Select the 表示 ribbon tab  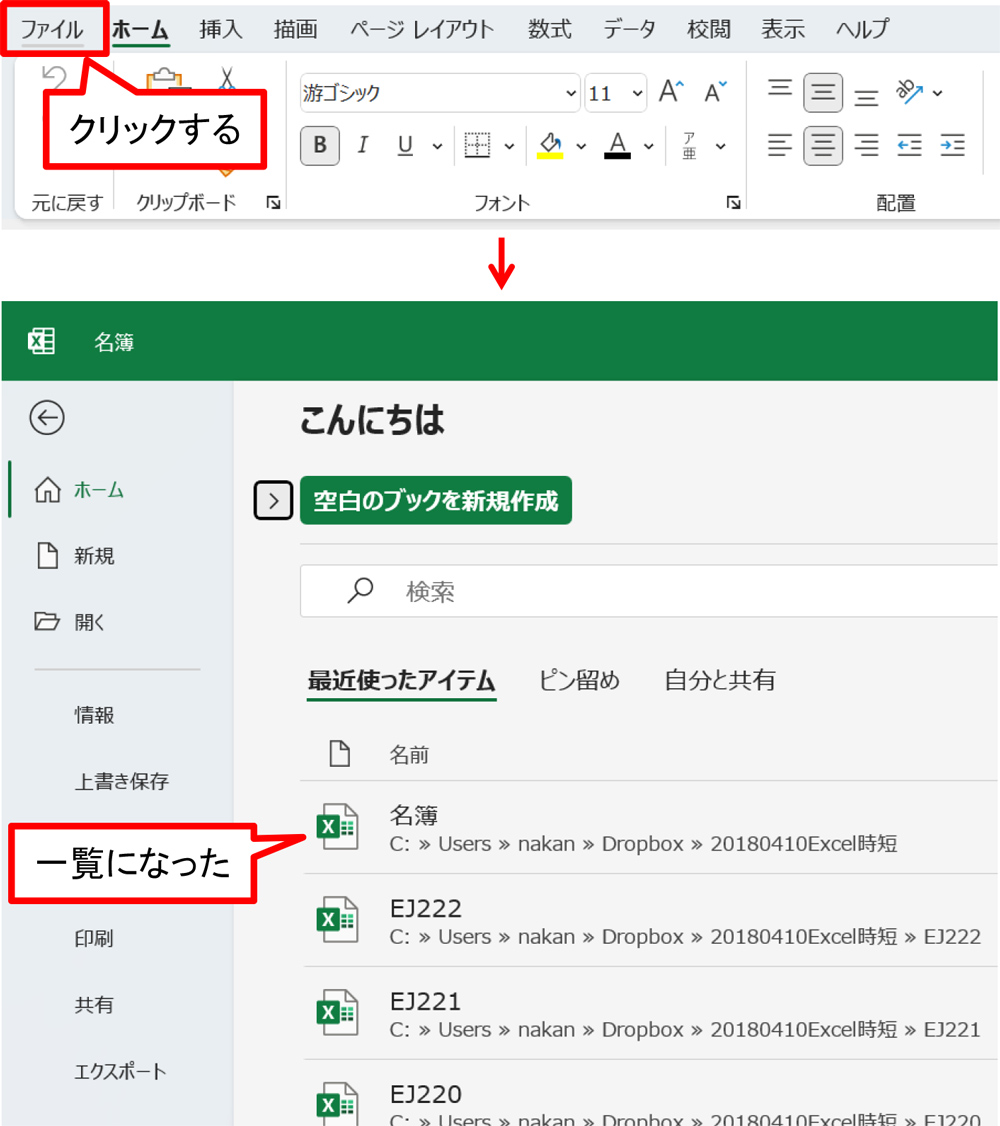click(783, 29)
